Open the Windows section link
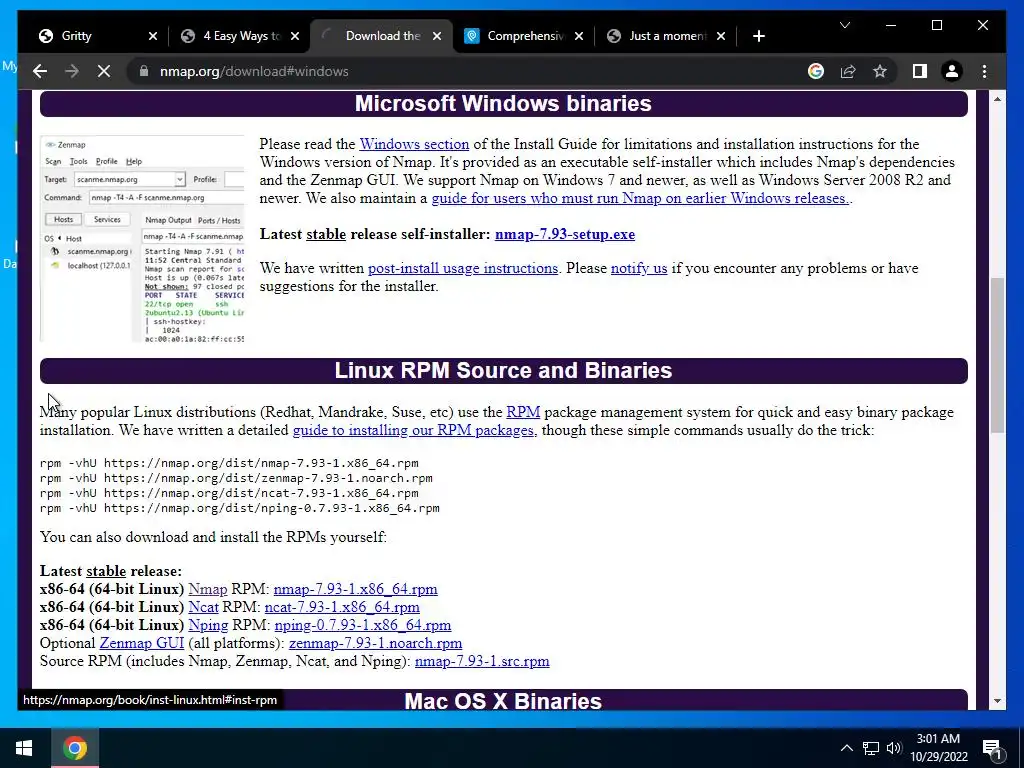1024x768 pixels. point(414,144)
